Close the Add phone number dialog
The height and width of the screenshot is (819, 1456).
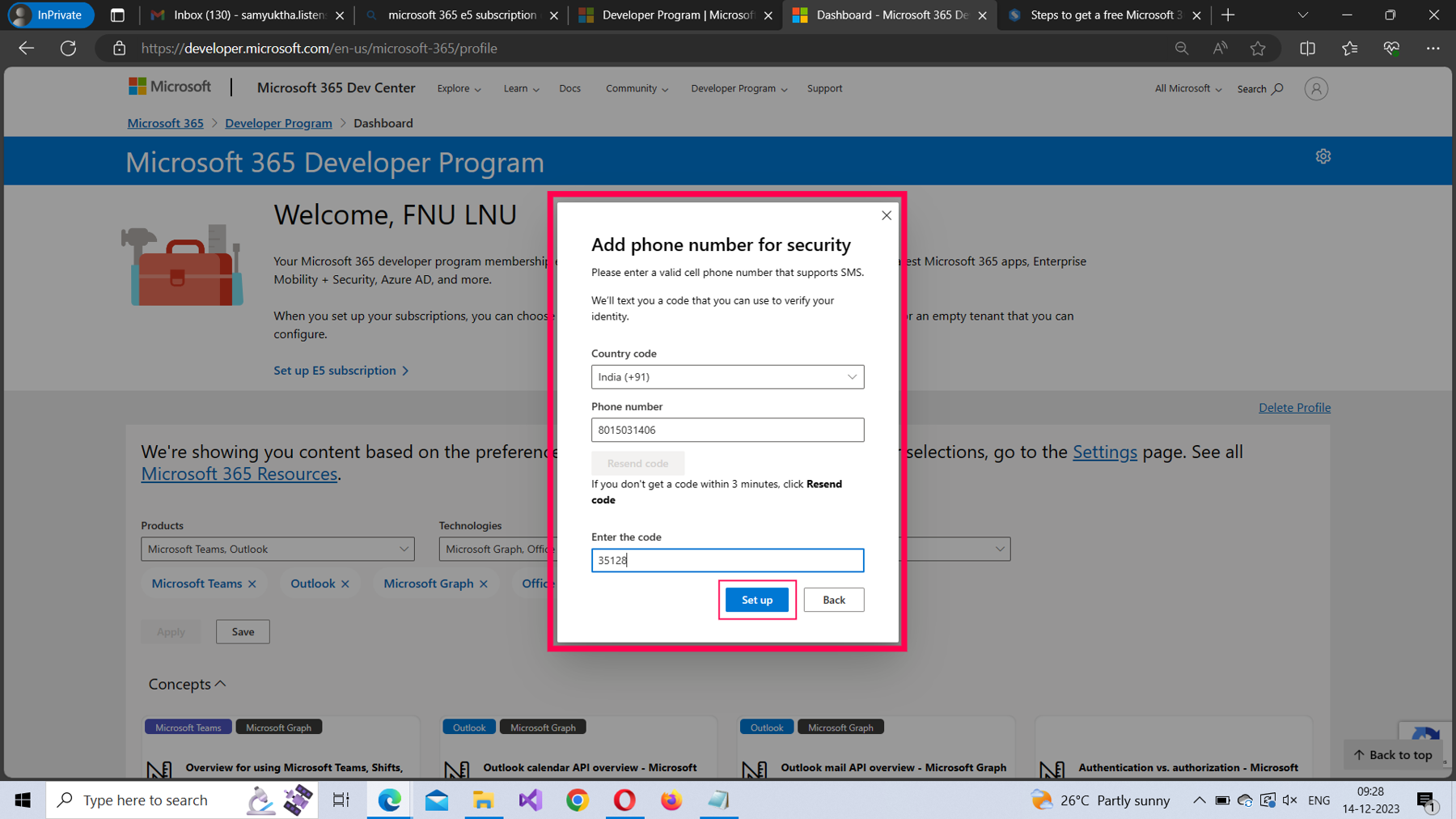point(887,215)
